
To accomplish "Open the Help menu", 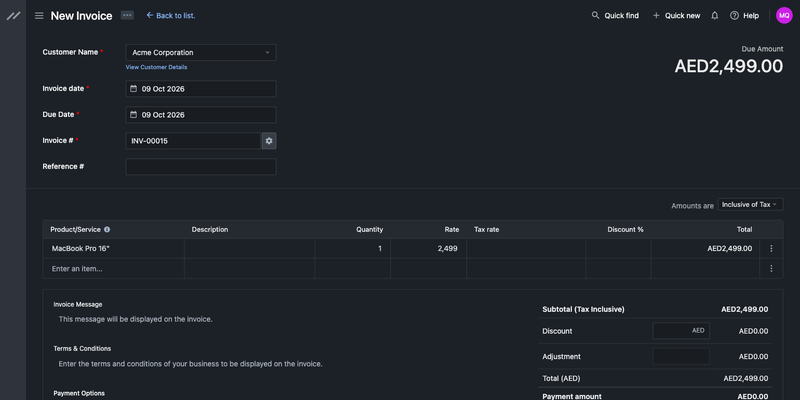I will [744, 16].
